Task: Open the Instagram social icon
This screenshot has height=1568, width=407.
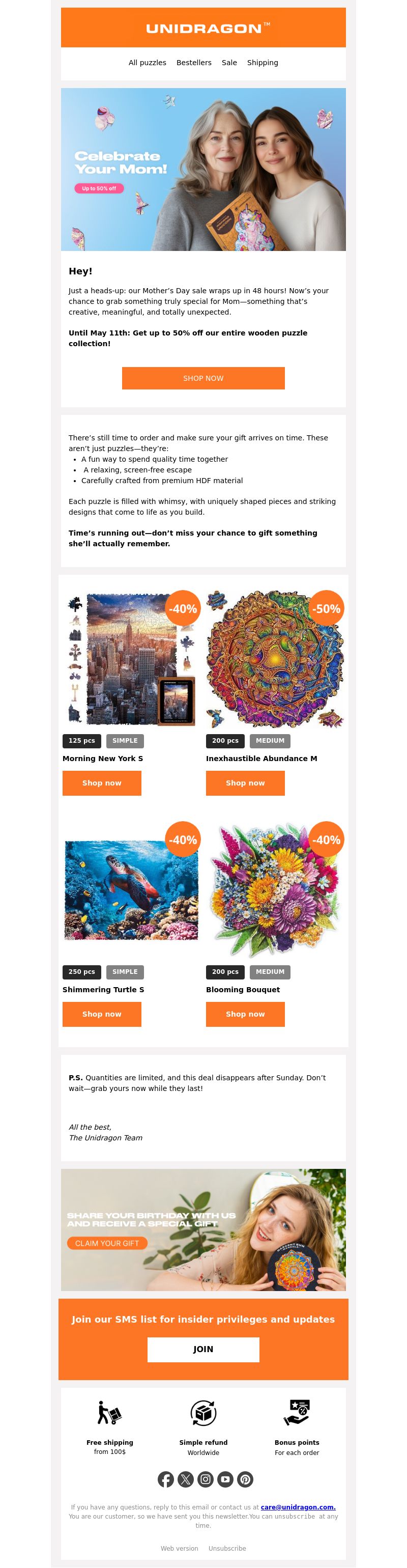Action: click(206, 1478)
